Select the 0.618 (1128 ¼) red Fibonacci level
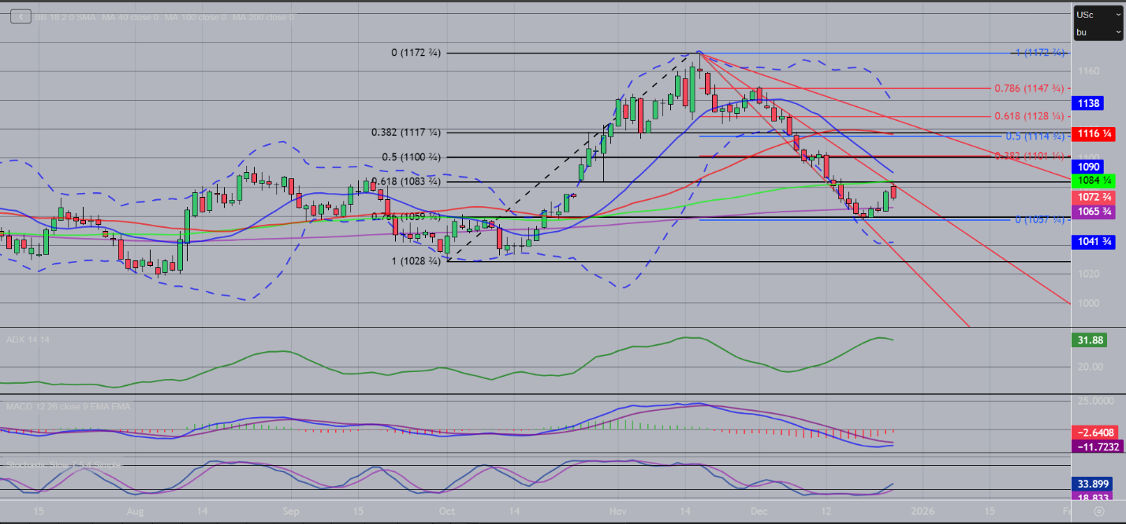Screen dimensions: 1126x524 coord(1029,116)
